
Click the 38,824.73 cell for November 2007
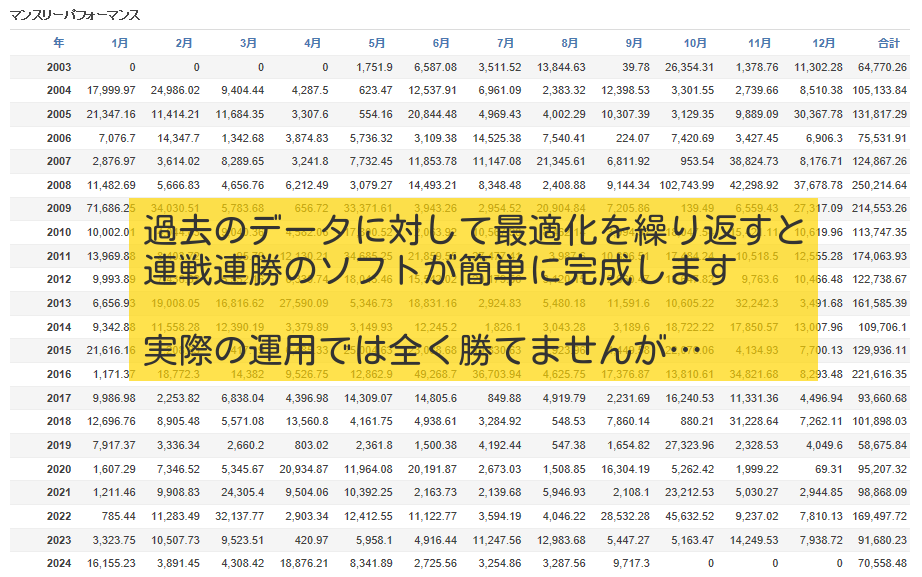pyautogui.click(x=747, y=161)
